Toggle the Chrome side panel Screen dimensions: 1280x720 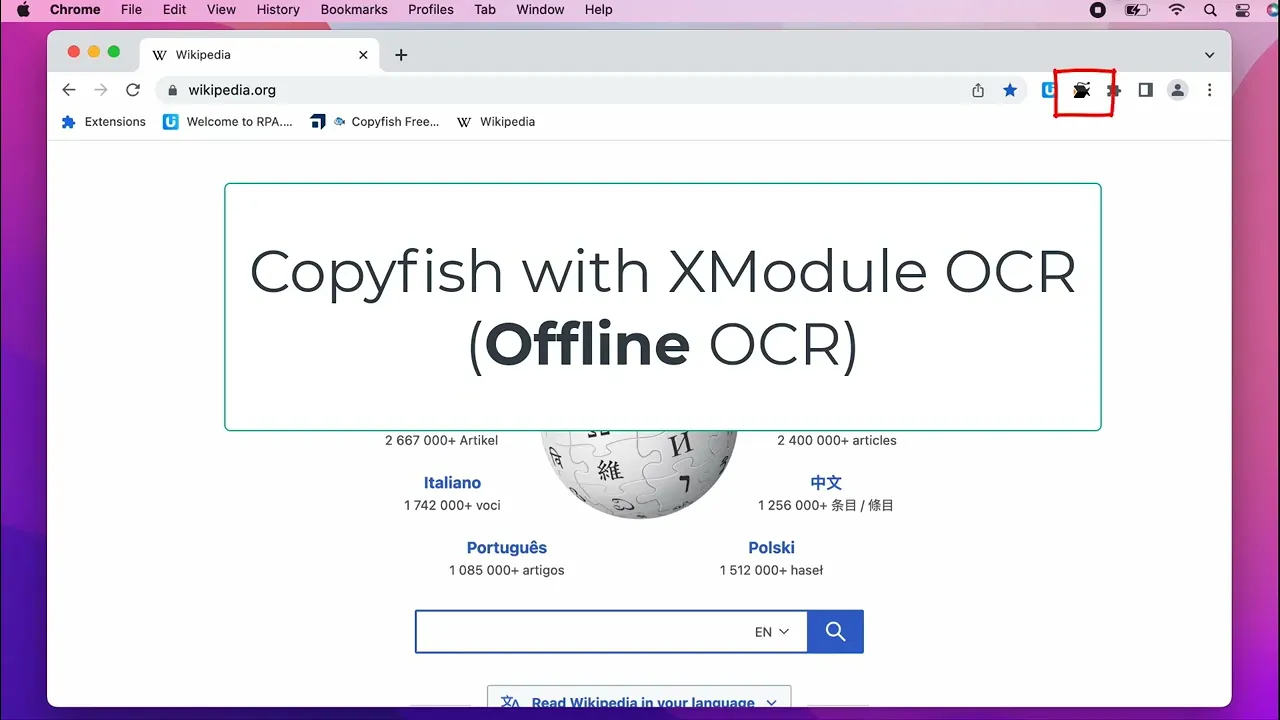tap(1146, 90)
